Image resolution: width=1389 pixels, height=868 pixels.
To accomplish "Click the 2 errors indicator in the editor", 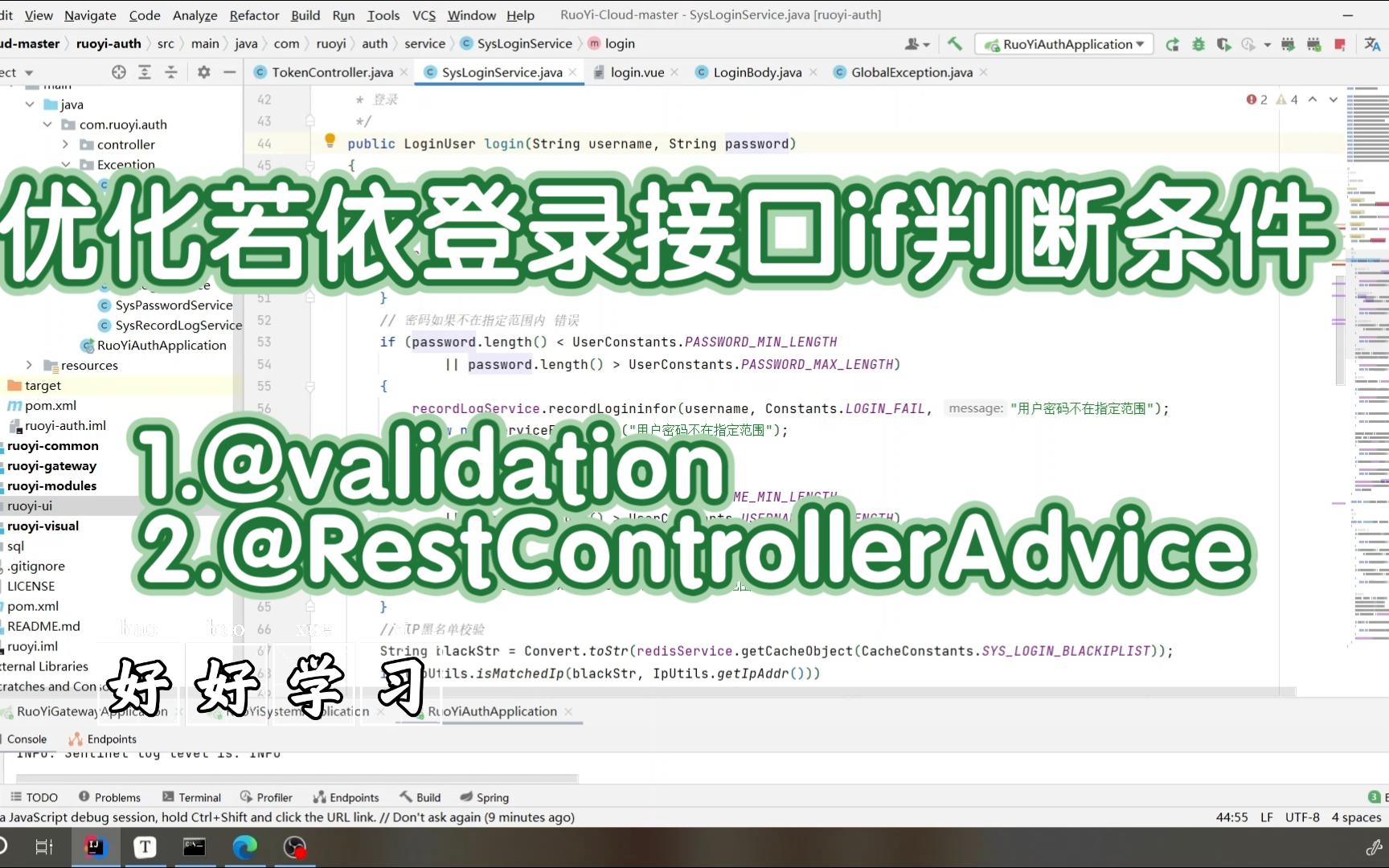I will [1256, 99].
